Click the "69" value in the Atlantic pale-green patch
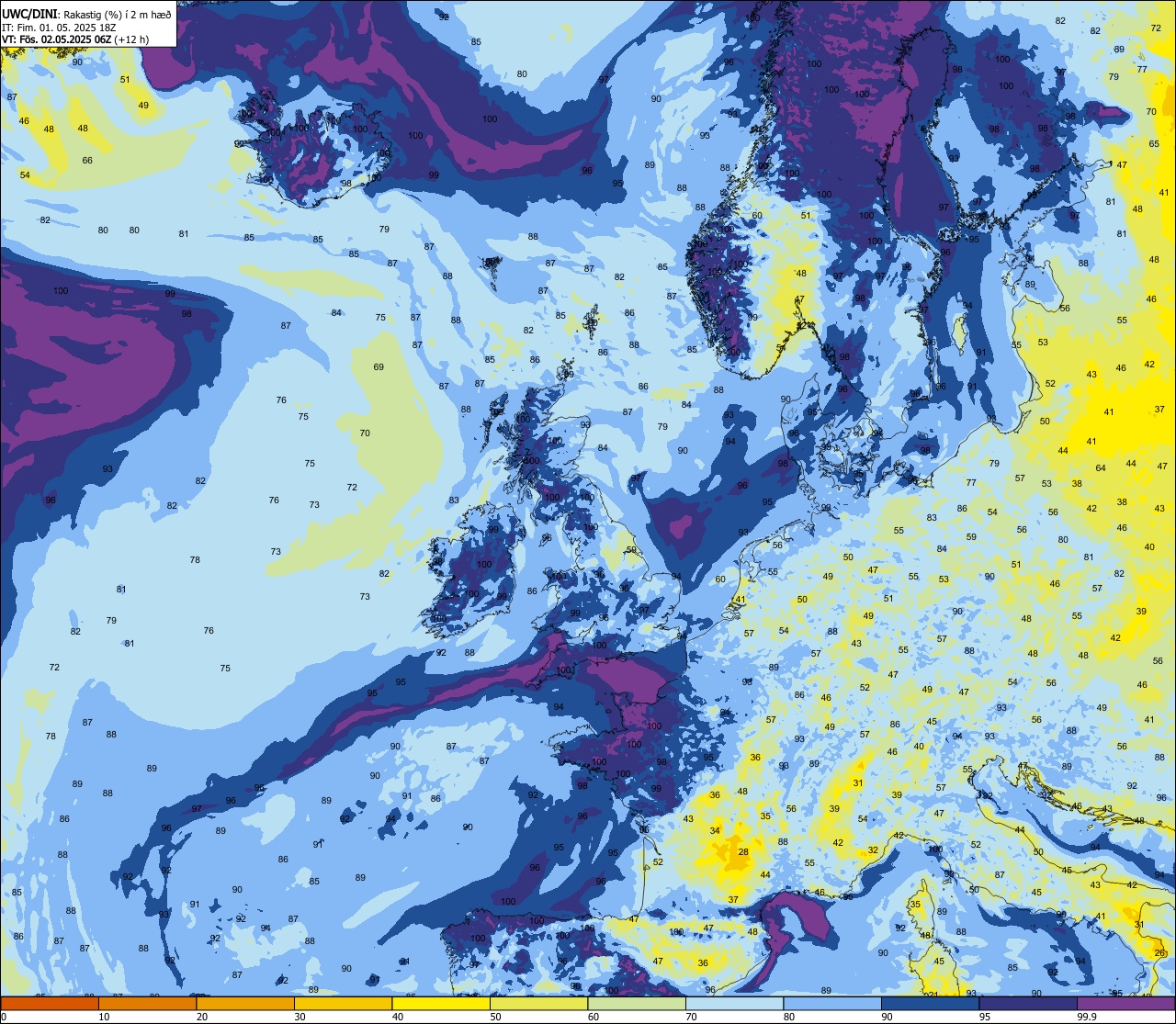The image size is (1176, 1024). coord(379,367)
